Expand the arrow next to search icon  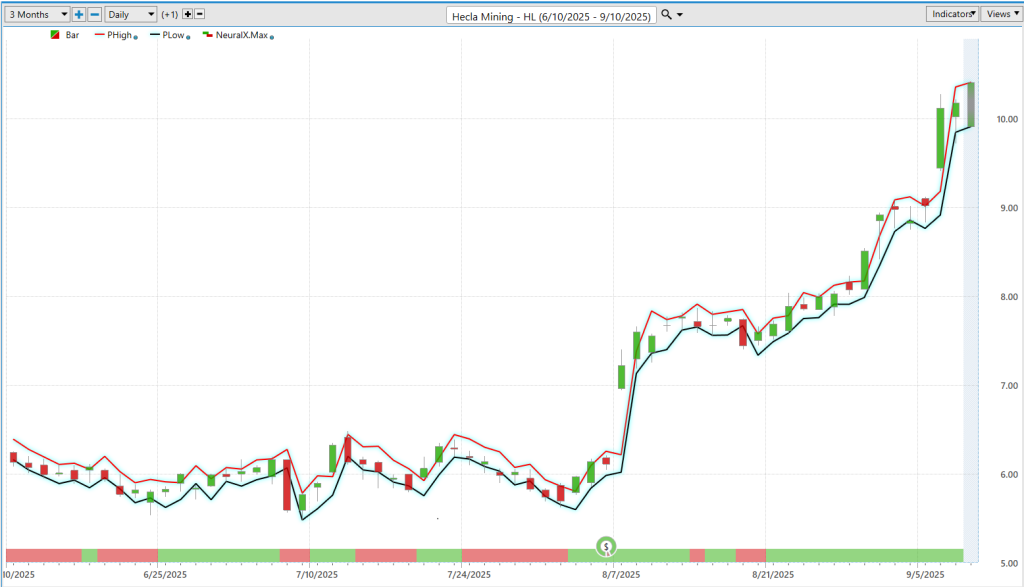coord(680,14)
